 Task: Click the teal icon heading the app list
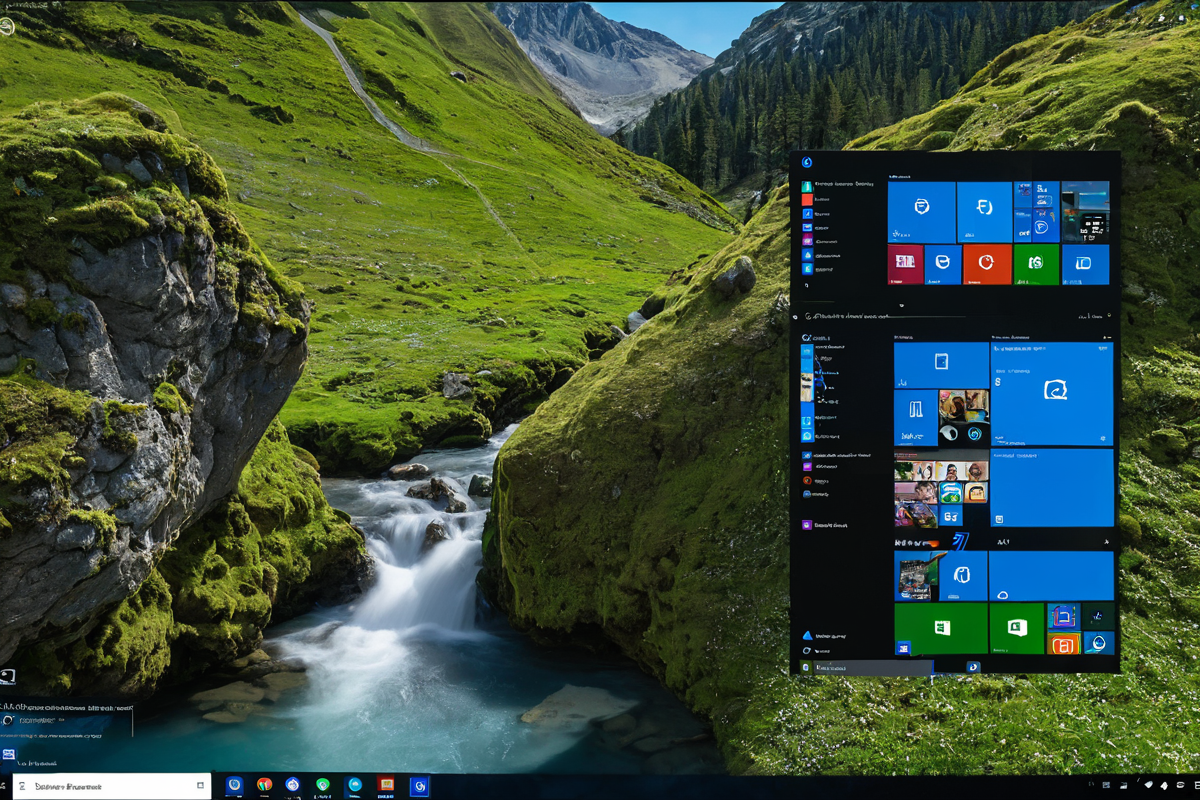[807, 186]
